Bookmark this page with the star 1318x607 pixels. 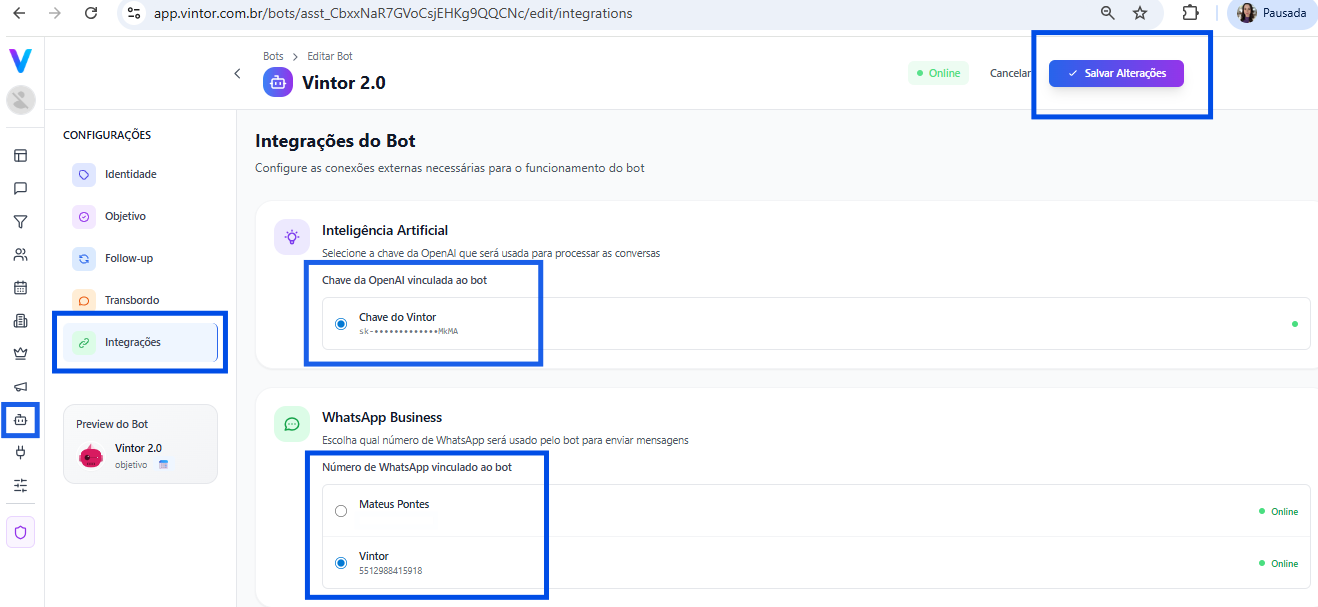[1140, 13]
